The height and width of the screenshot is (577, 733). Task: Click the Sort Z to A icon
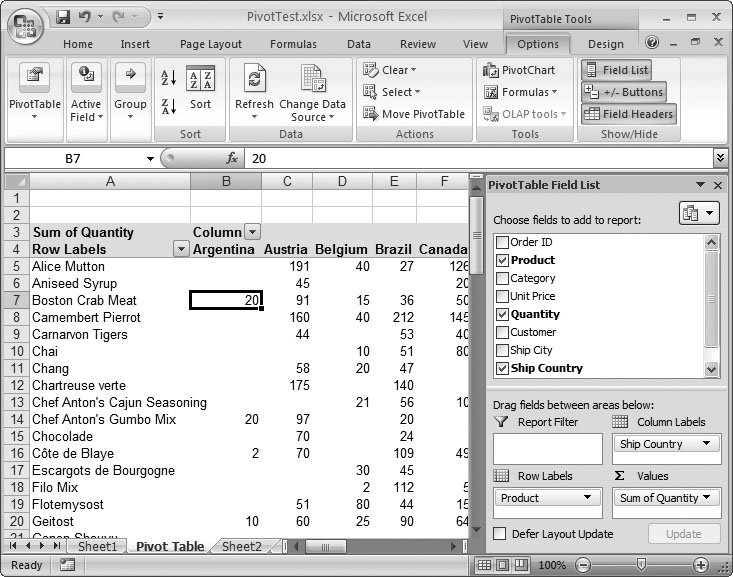point(168,105)
